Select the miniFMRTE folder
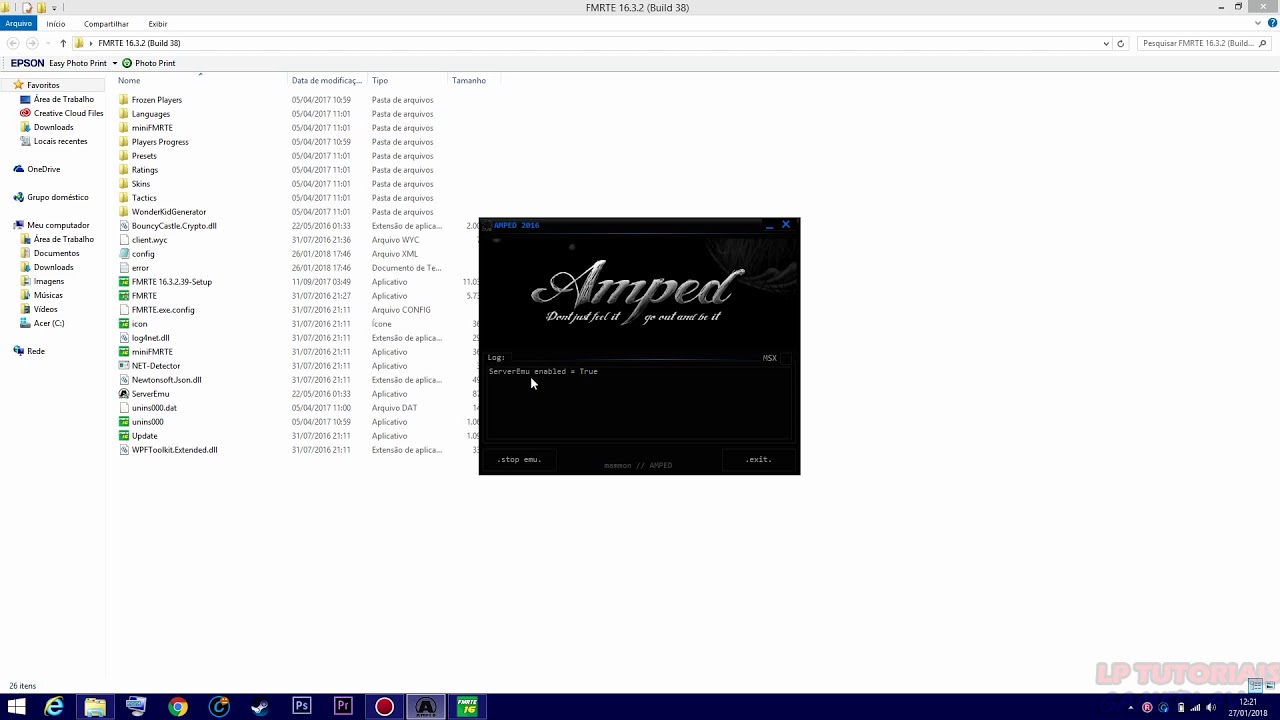This screenshot has width=1280, height=720. [151, 128]
